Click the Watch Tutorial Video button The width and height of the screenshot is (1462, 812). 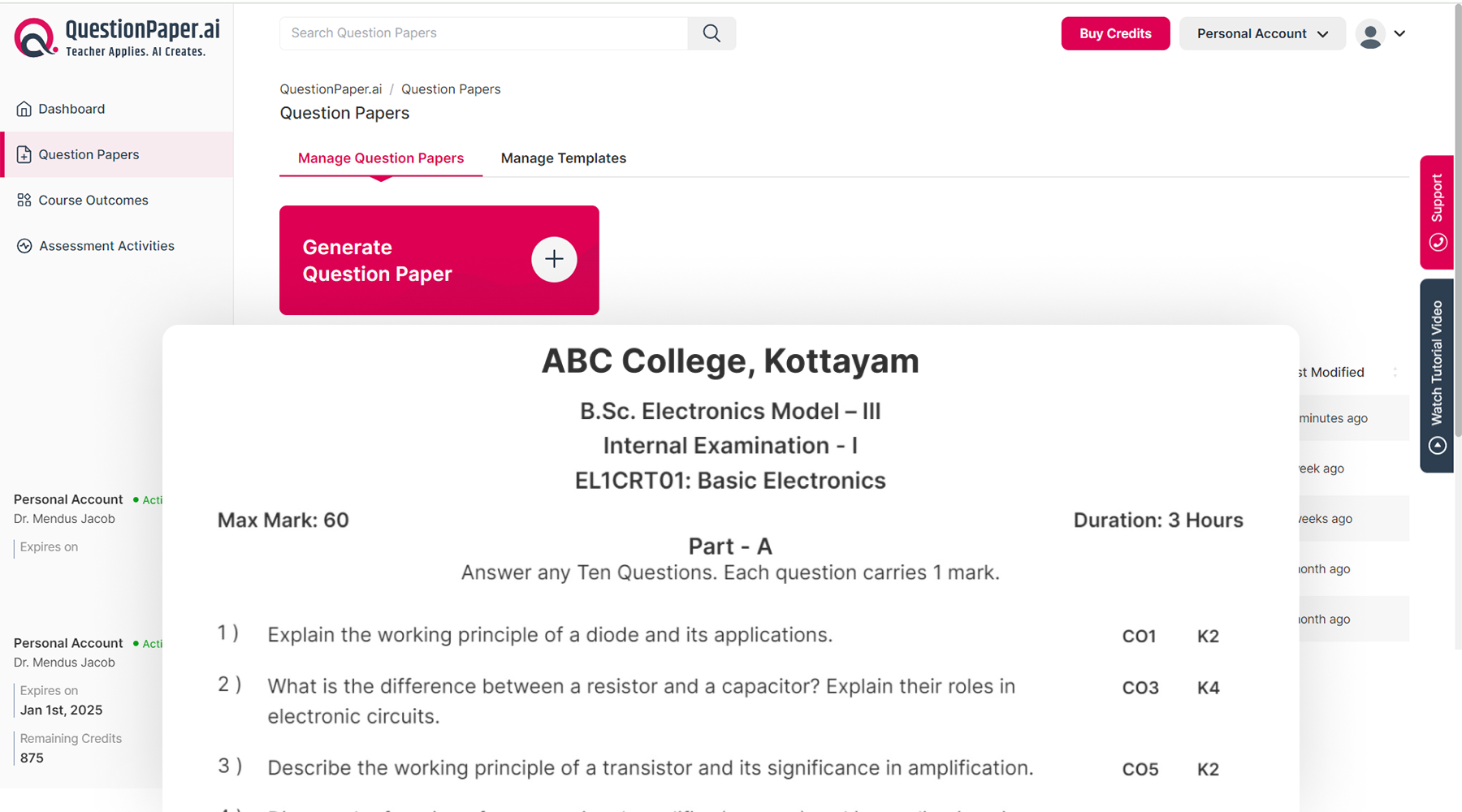[1437, 375]
